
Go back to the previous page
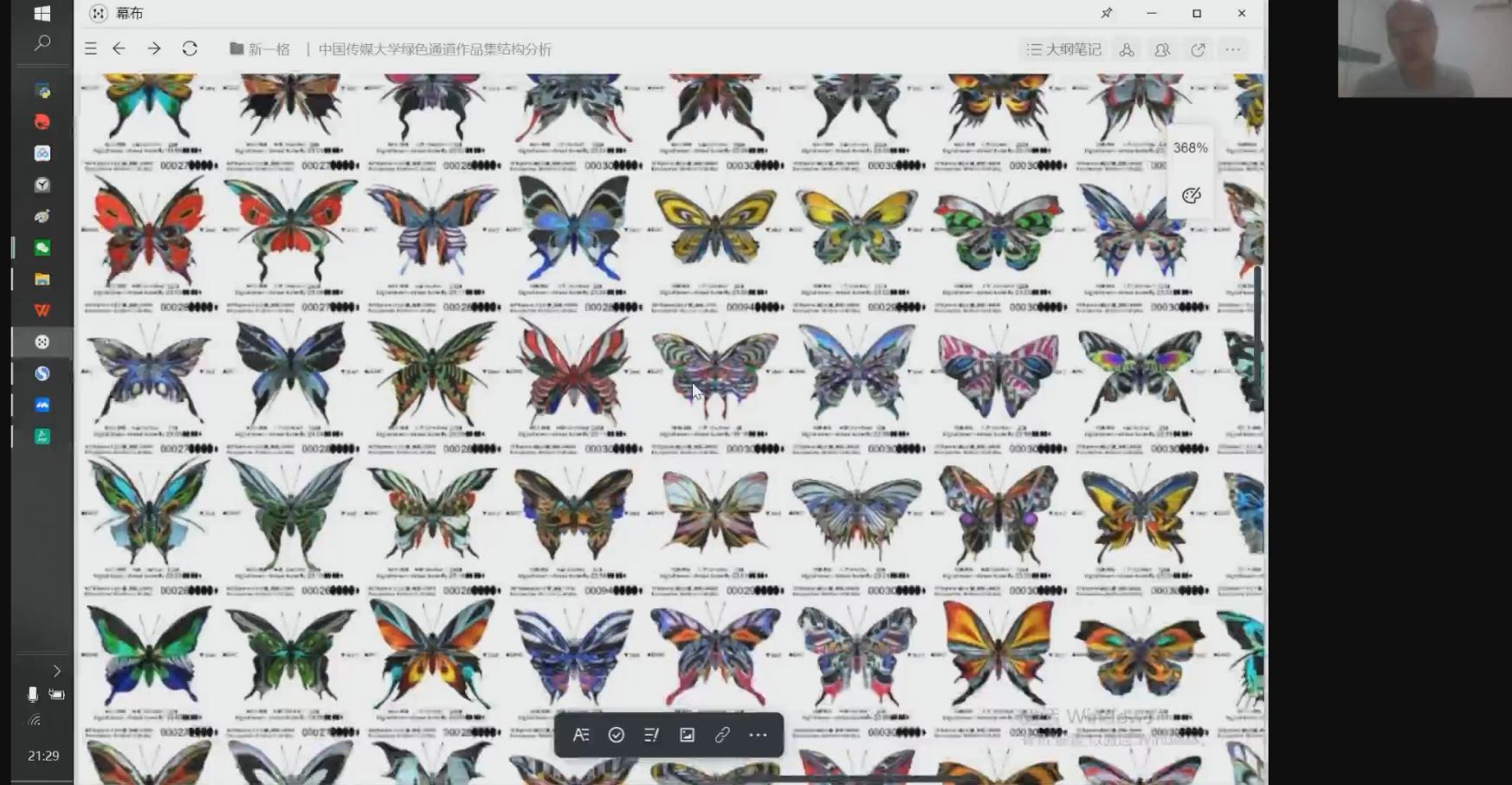(x=120, y=49)
